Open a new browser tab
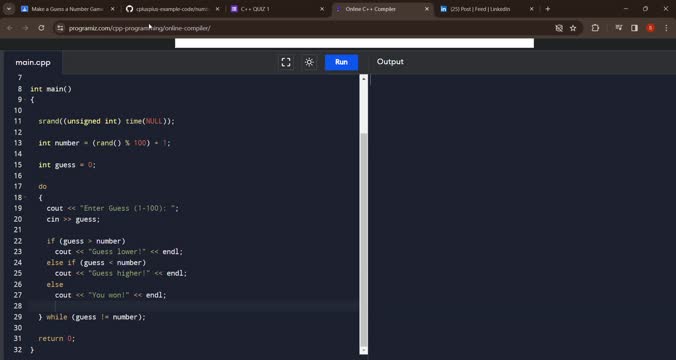Viewport: 676px width, 360px height. (x=548, y=9)
